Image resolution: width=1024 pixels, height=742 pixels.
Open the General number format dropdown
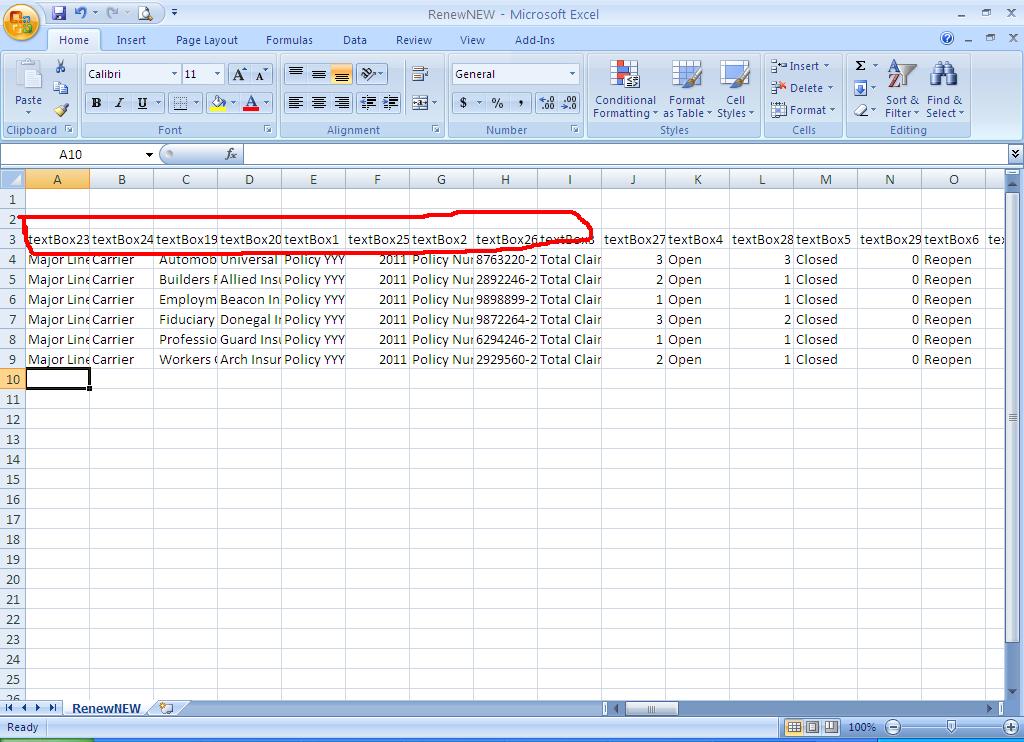pos(572,74)
